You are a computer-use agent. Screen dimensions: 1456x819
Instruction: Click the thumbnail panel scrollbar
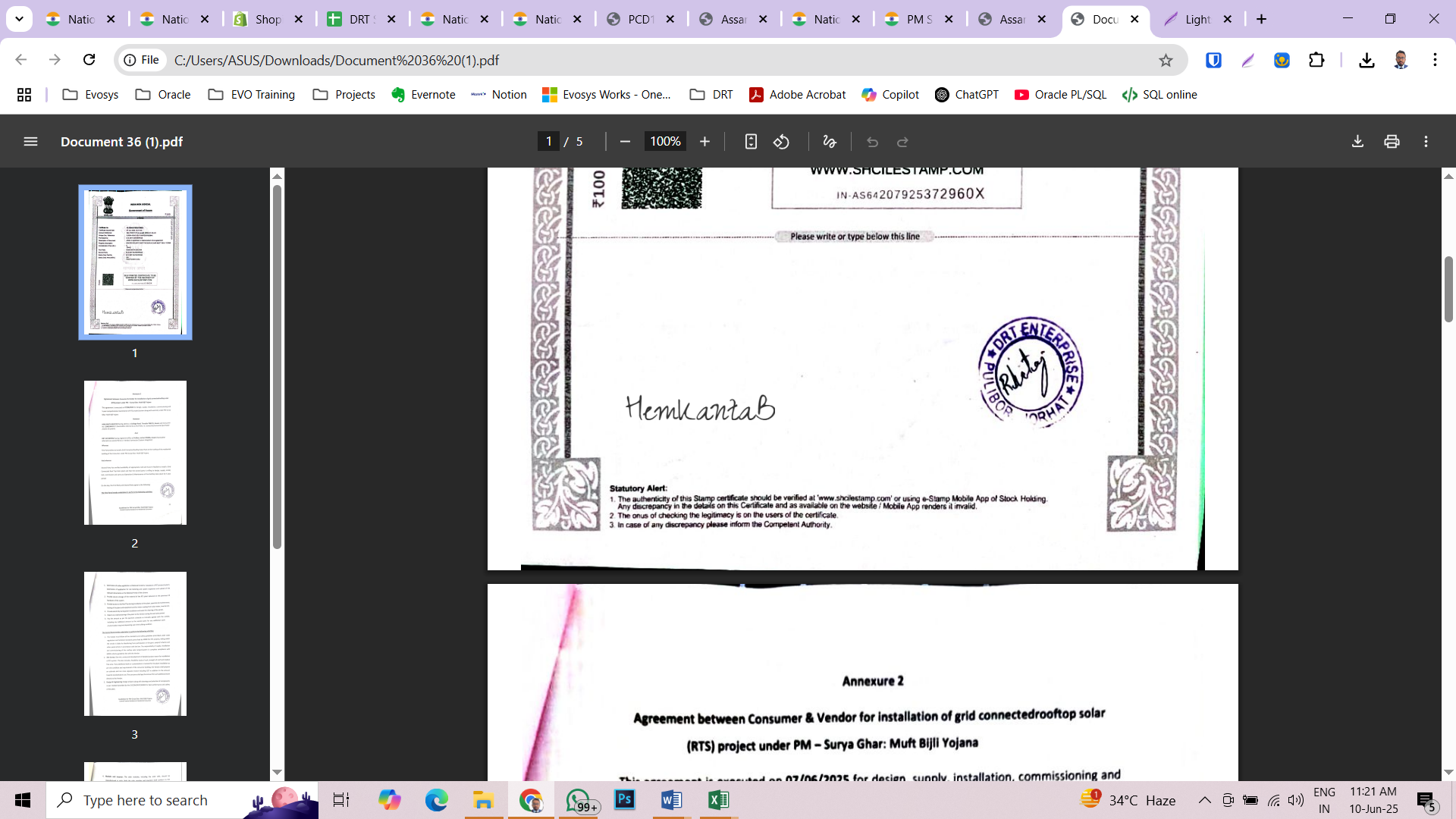click(277, 366)
